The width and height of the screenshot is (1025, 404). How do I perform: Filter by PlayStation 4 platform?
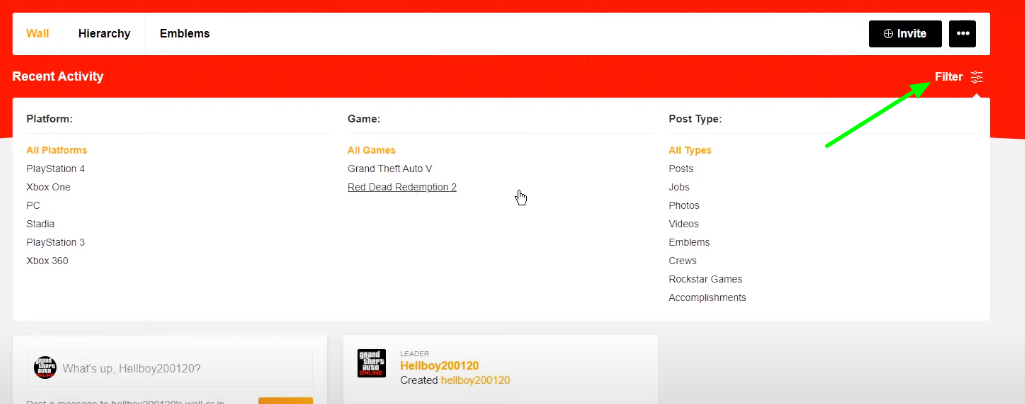[56, 169]
